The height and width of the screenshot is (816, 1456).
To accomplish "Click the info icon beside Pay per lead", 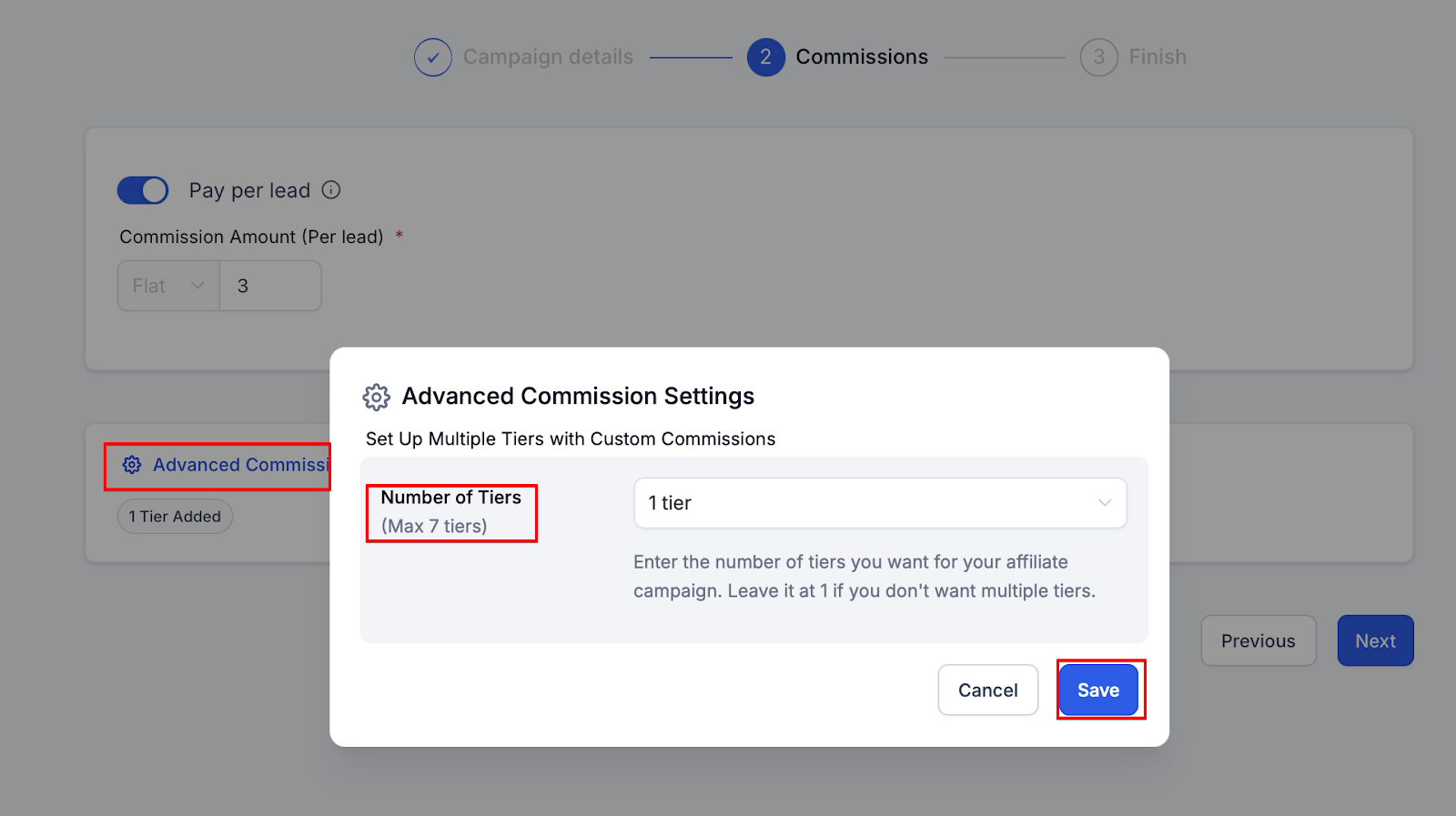I will [x=331, y=190].
